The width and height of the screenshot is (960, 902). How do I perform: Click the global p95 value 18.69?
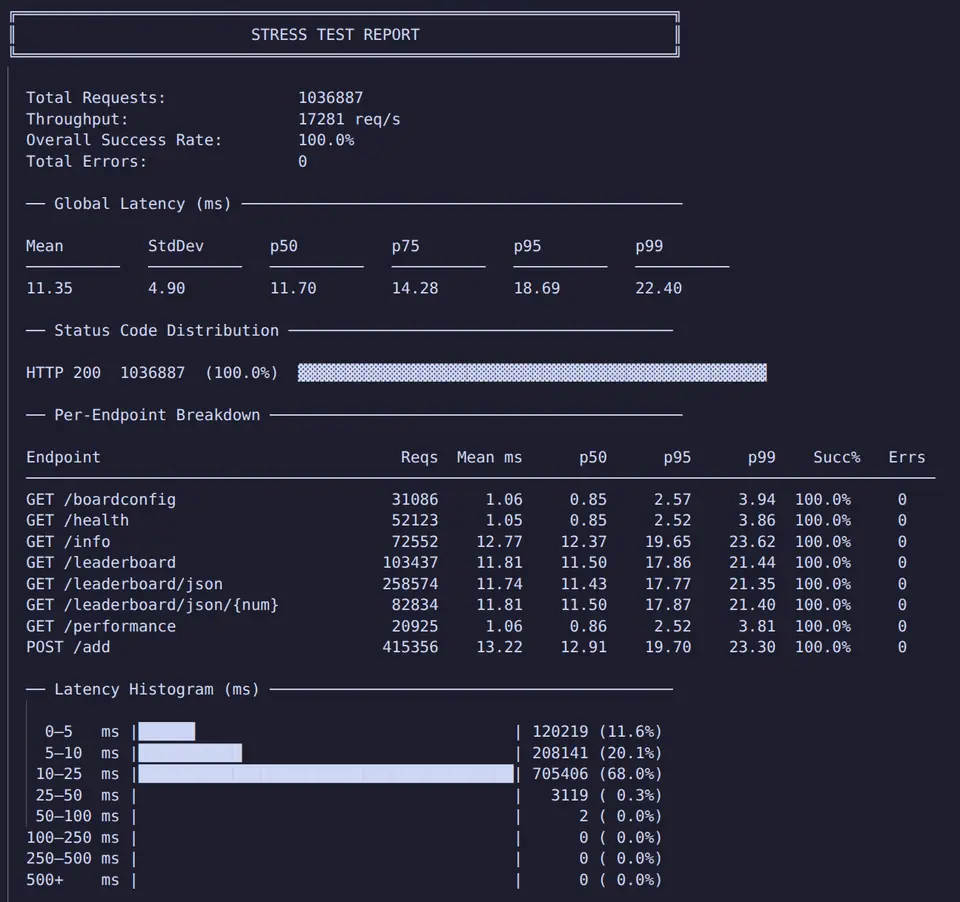[x=537, y=288]
